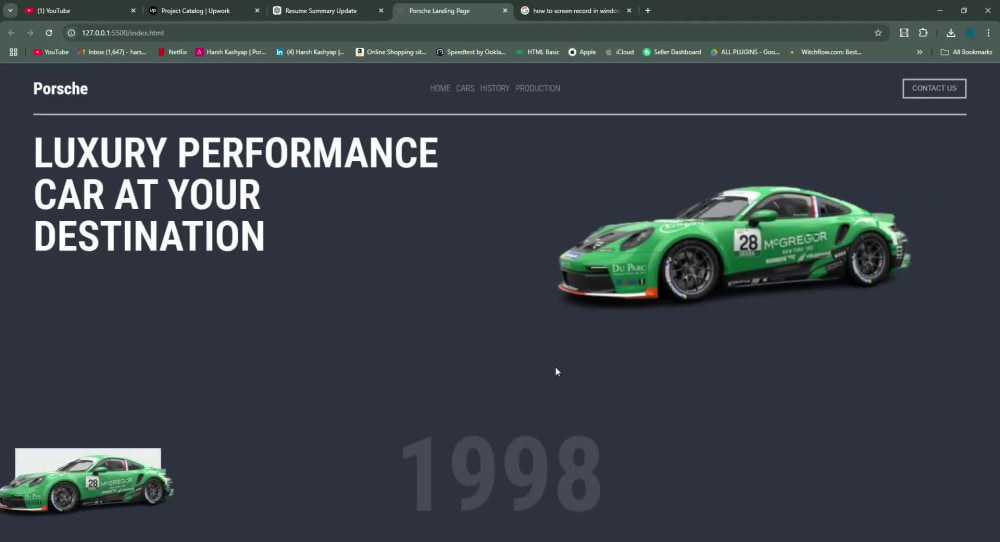Open the Seller Dashboard bookmark
The image size is (1000, 542).
[x=672, y=52]
